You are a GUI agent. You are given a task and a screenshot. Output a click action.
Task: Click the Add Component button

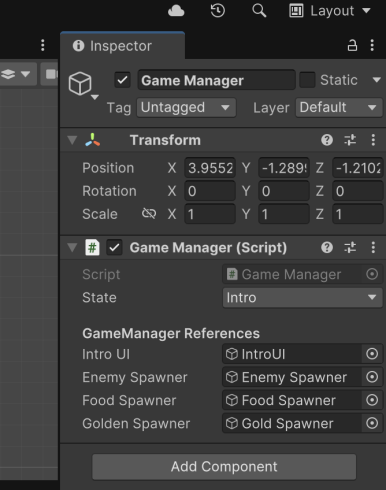pos(224,467)
